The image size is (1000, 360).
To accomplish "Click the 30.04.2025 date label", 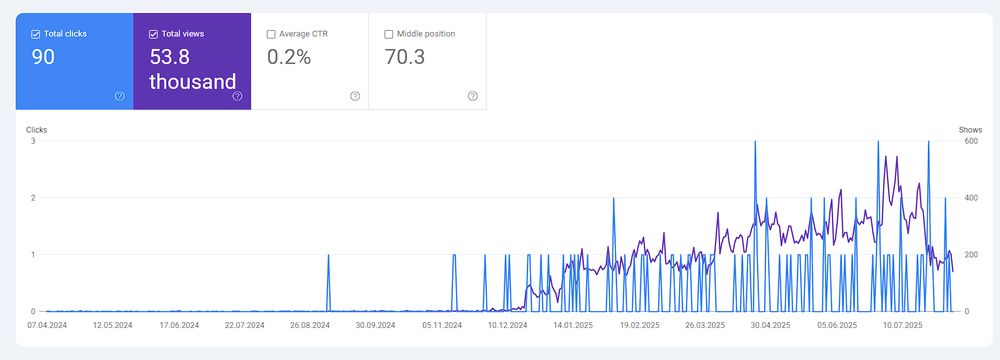I will [x=770, y=325].
